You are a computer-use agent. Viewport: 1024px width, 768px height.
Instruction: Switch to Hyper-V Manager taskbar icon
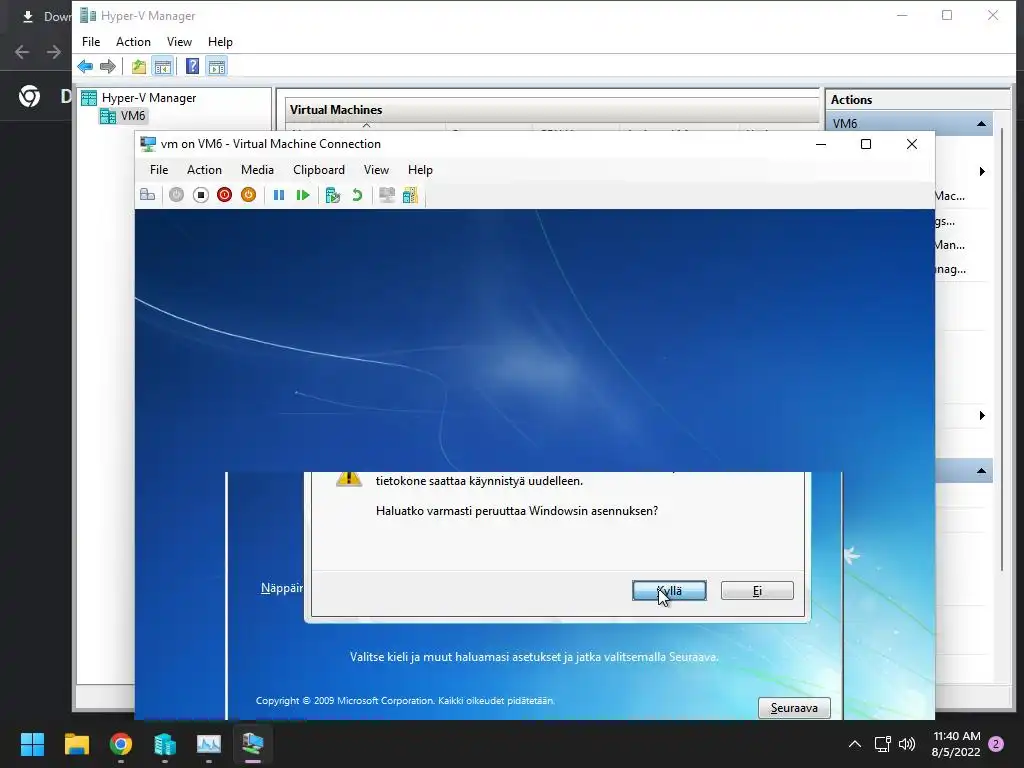165,743
